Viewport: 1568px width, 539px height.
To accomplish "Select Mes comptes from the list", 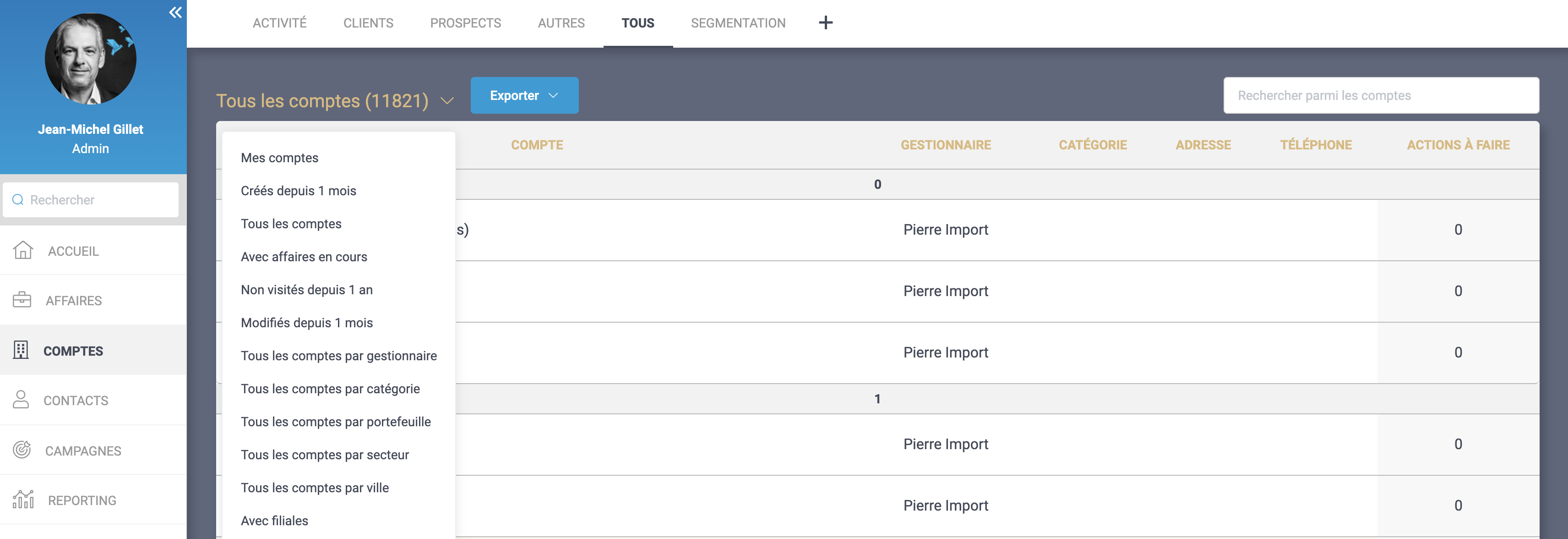I will click(x=279, y=158).
